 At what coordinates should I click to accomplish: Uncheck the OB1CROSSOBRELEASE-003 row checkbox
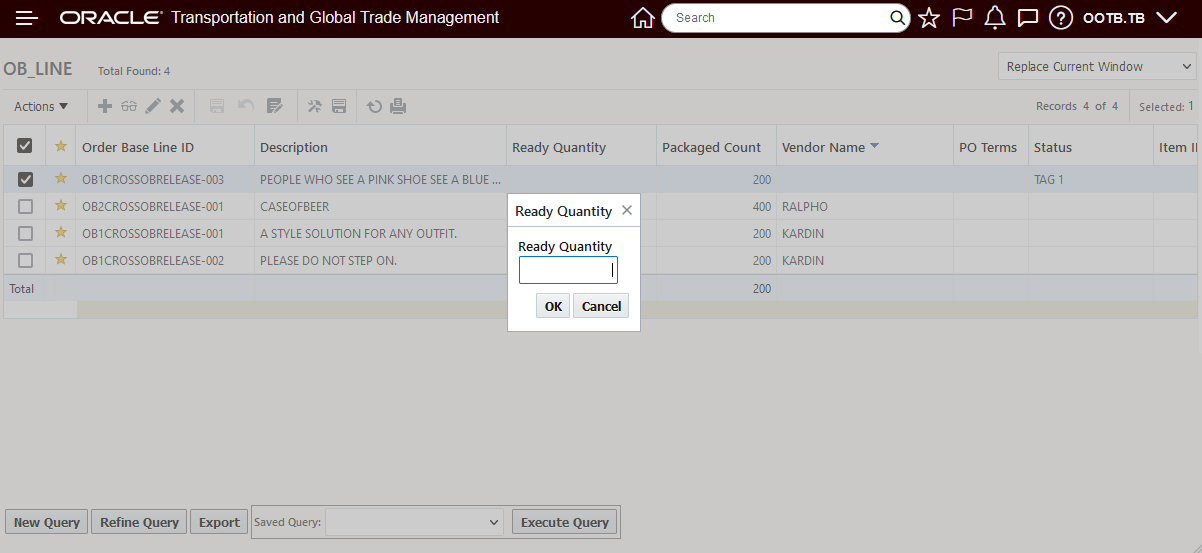pos(25,180)
